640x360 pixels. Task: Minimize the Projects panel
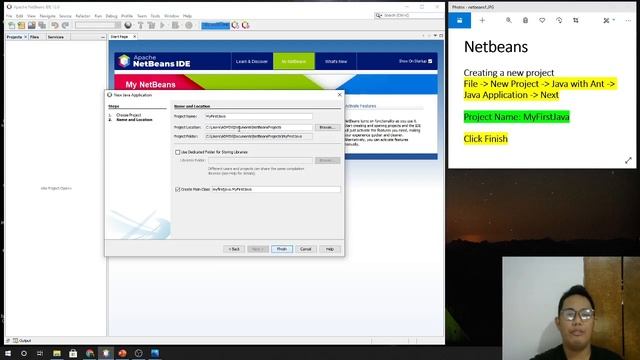tap(102, 37)
